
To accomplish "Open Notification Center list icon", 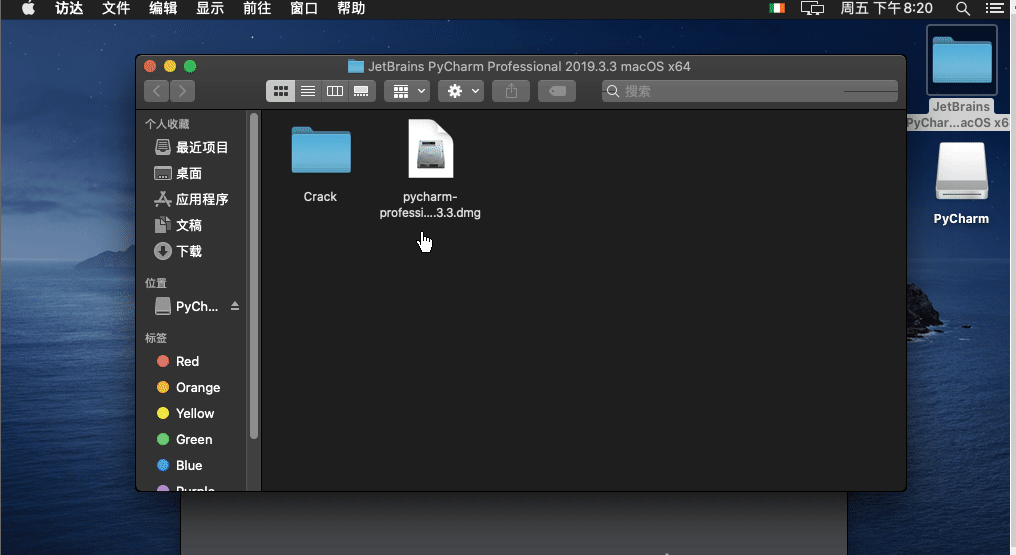I will click(995, 8).
